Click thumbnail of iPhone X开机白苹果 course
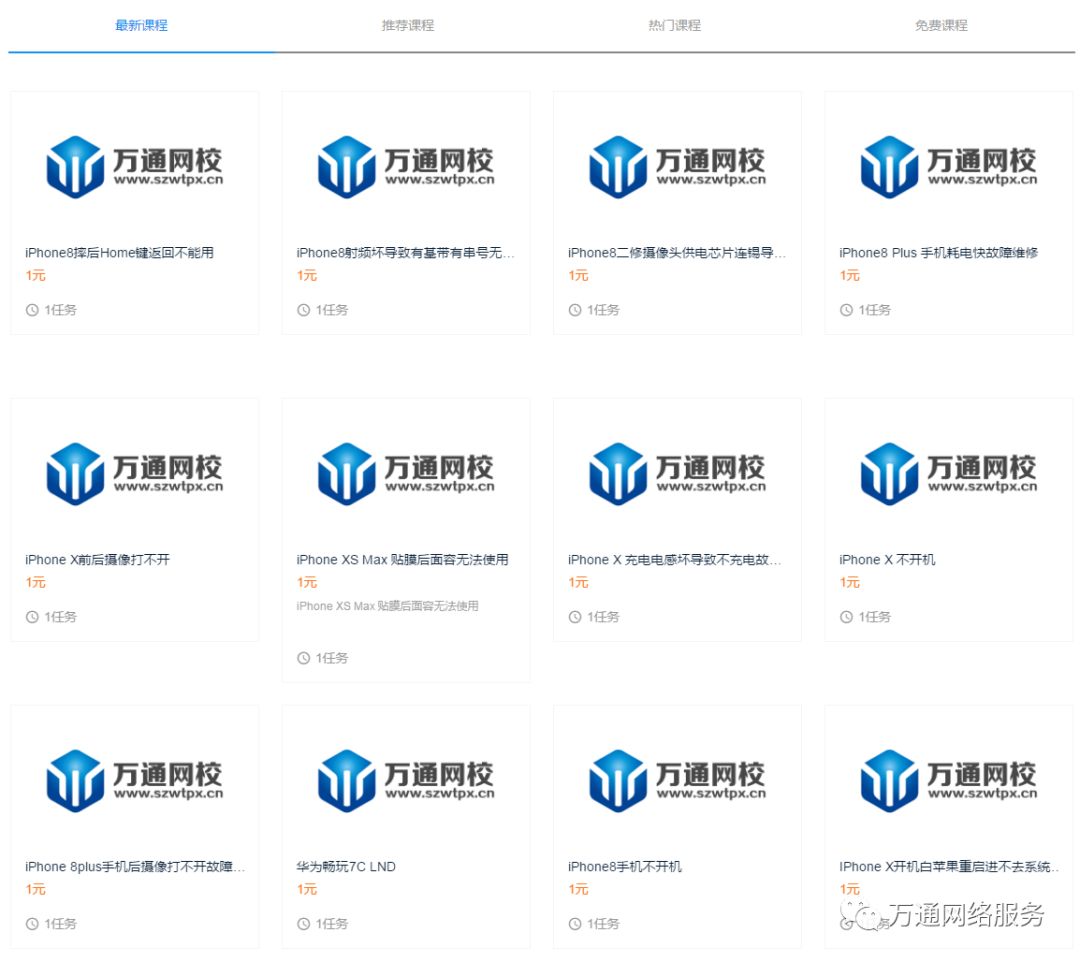Image resolution: width=1080 pixels, height=962 pixels. 949,781
